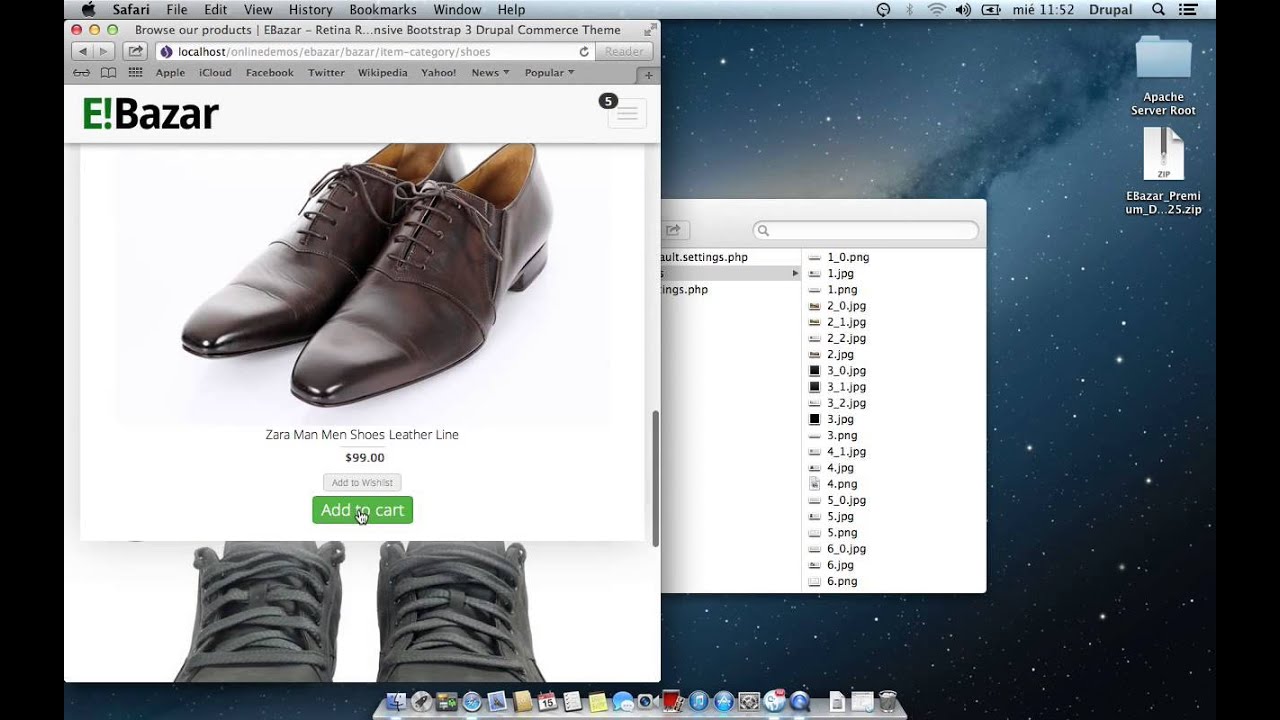The image size is (1280, 720).
Task: Open iTunes from the Dock
Action: coord(699,702)
